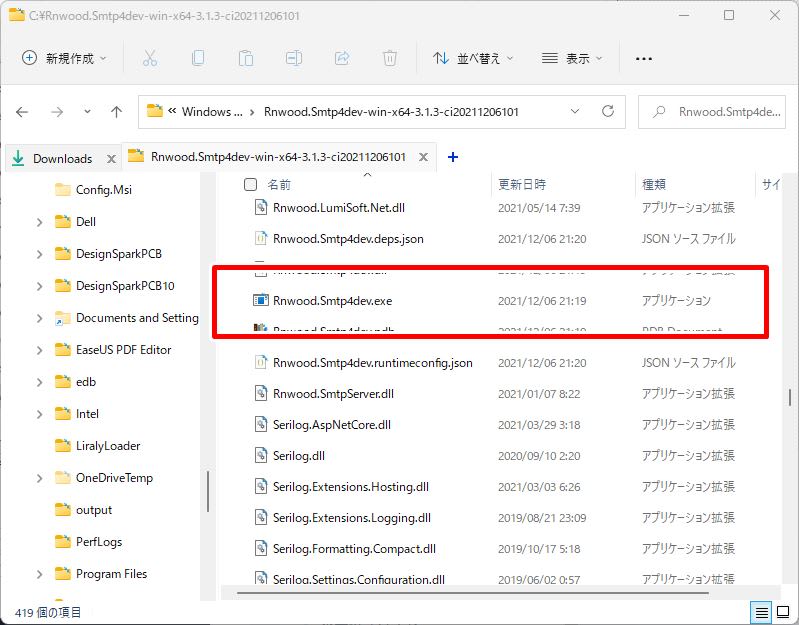Switch to large thumbnails view icon
799x625 pixels.
coord(783,612)
